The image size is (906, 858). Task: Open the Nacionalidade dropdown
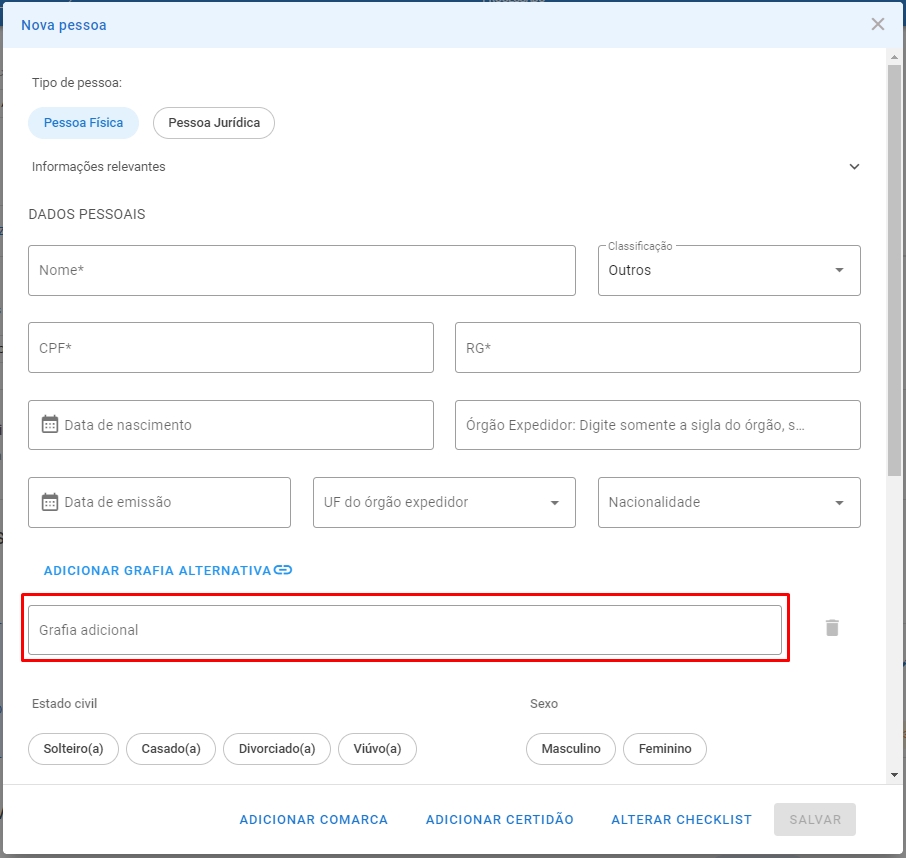[729, 502]
